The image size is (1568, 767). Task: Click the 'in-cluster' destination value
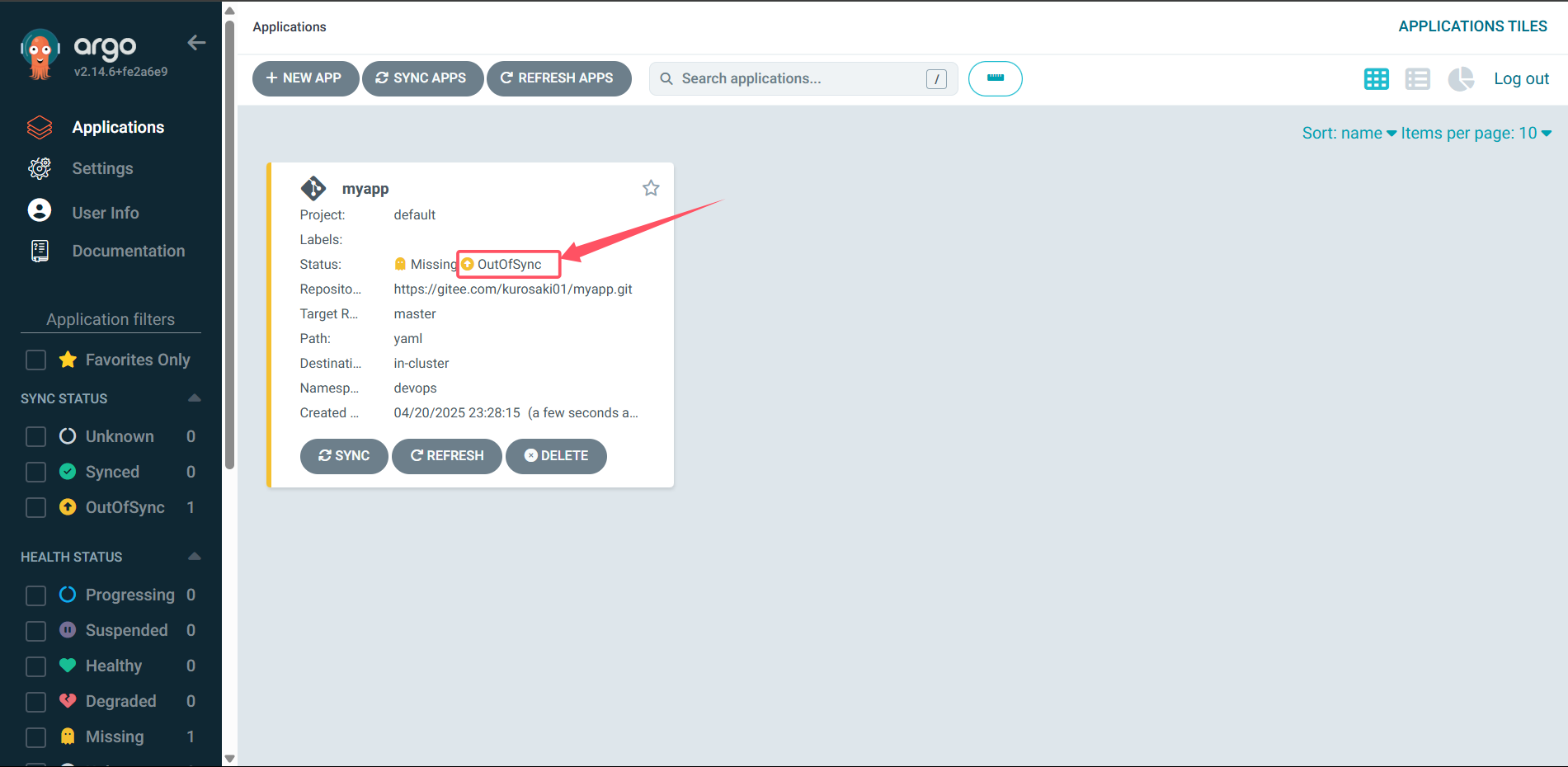421,363
